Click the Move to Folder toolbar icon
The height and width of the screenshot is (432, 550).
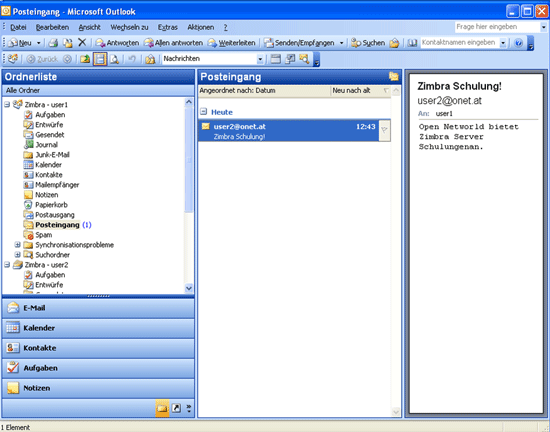68,43
